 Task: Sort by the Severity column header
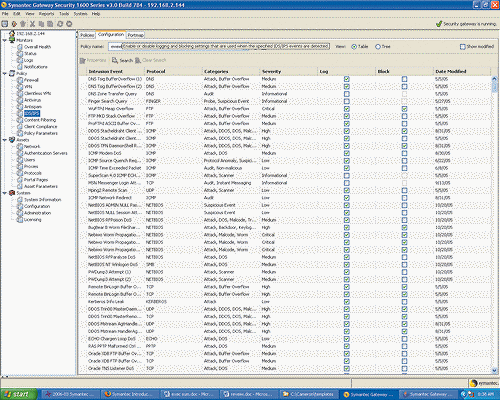(x=289, y=71)
